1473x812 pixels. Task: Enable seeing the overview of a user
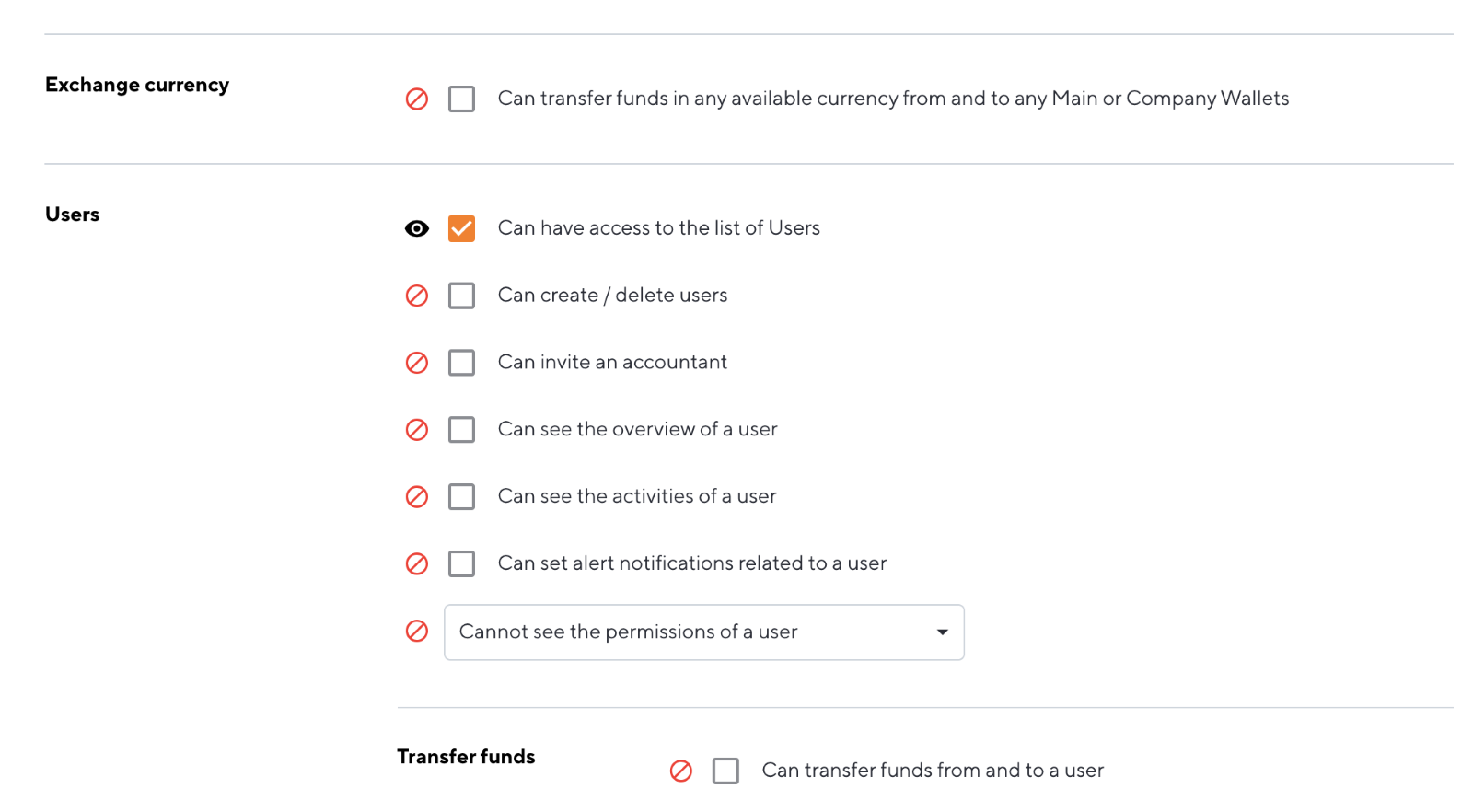(461, 430)
